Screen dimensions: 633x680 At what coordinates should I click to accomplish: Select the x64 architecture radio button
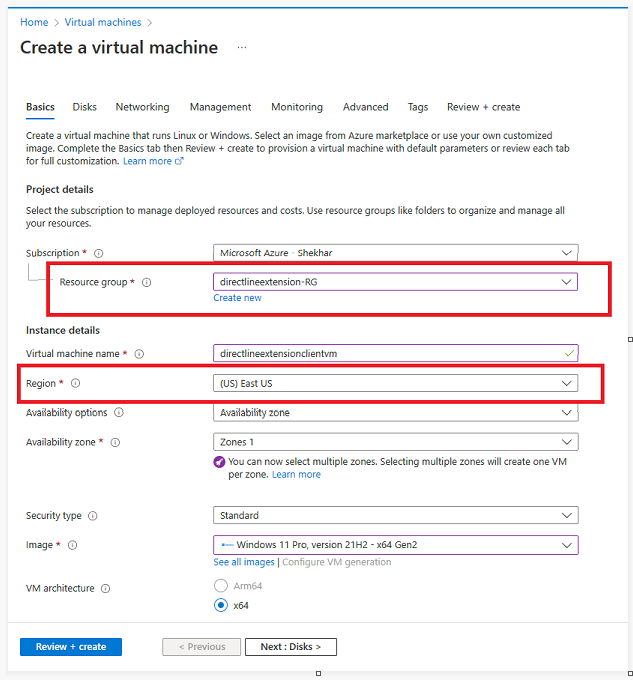221,605
